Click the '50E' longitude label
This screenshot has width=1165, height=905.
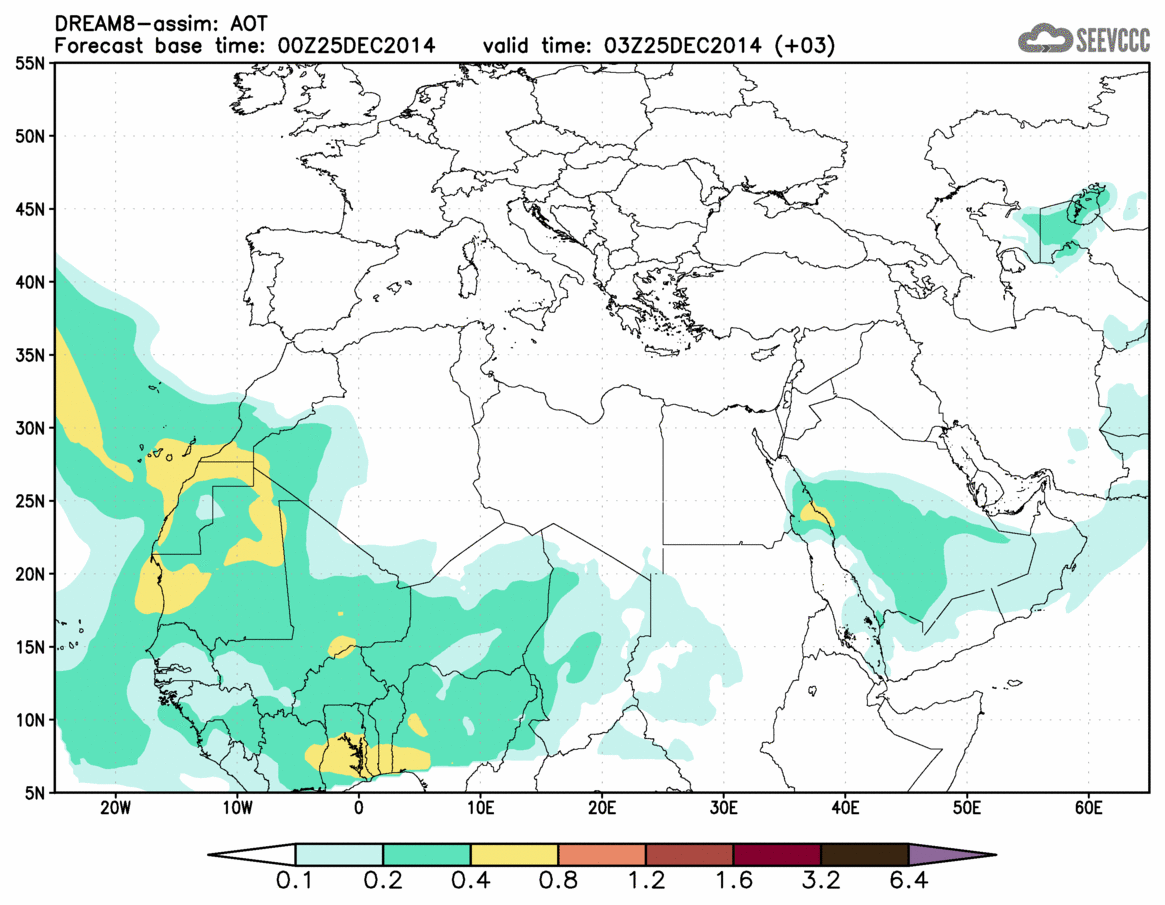967,808
